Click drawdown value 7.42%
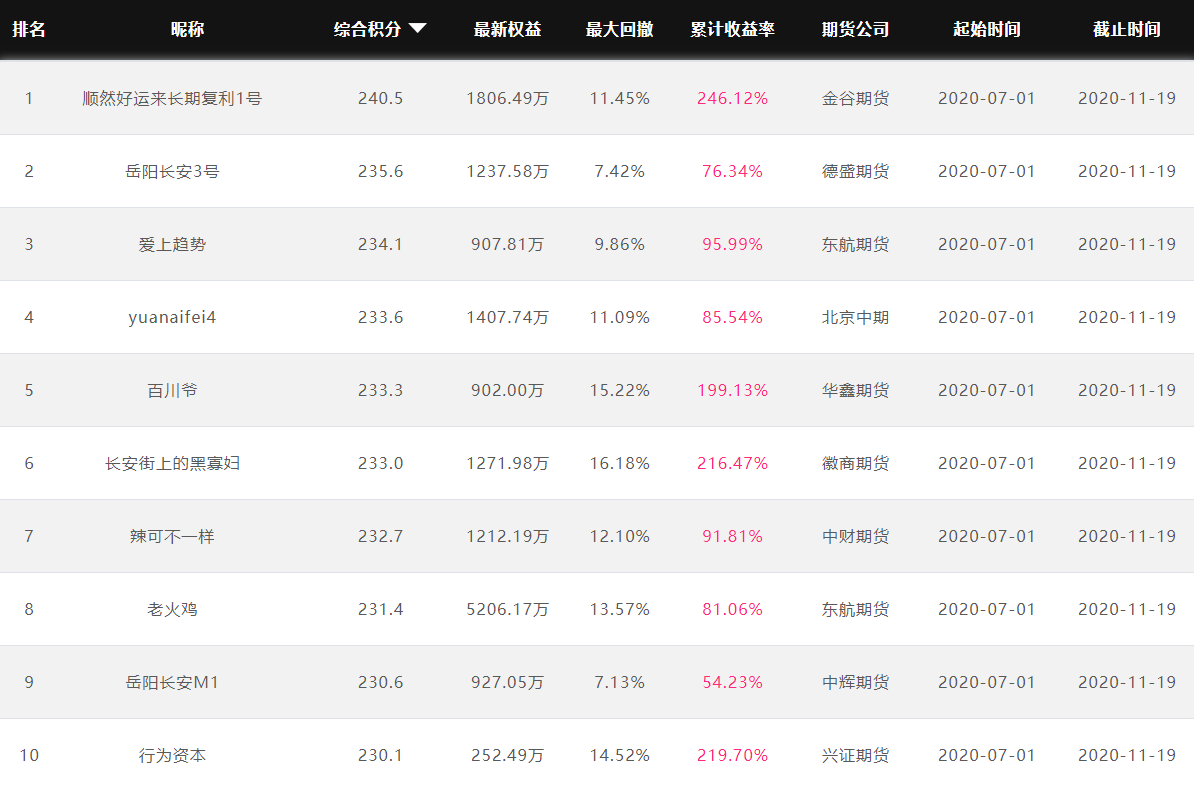1194x788 pixels. tap(620, 171)
